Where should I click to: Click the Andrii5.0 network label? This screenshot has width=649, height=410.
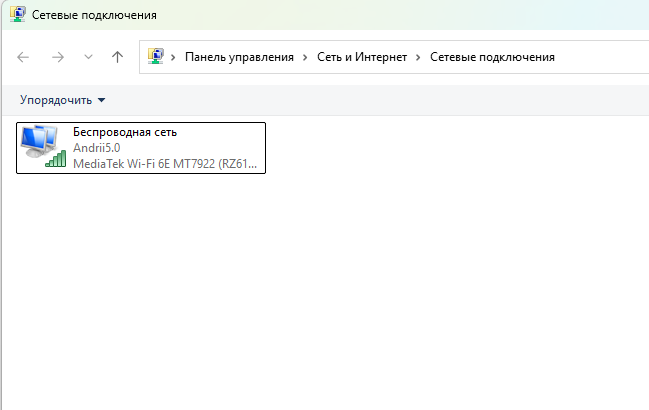[x=96, y=148]
